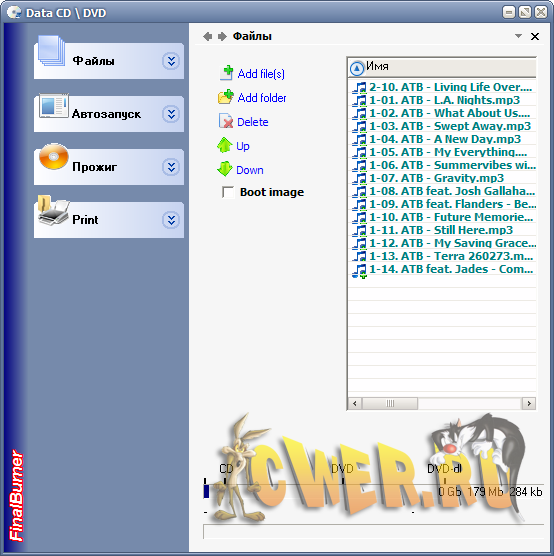Open the Автозапуск sidebar section

(109, 114)
